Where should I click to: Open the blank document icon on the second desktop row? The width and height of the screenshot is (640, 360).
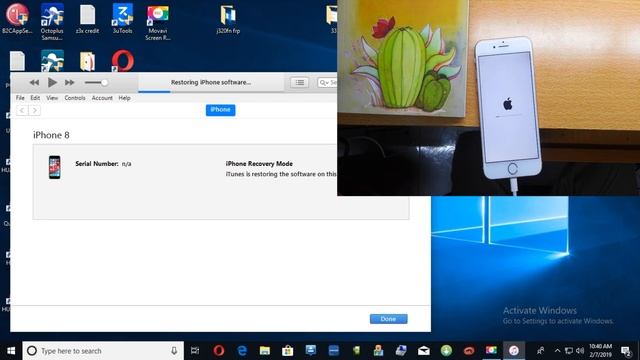click(x=17, y=61)
